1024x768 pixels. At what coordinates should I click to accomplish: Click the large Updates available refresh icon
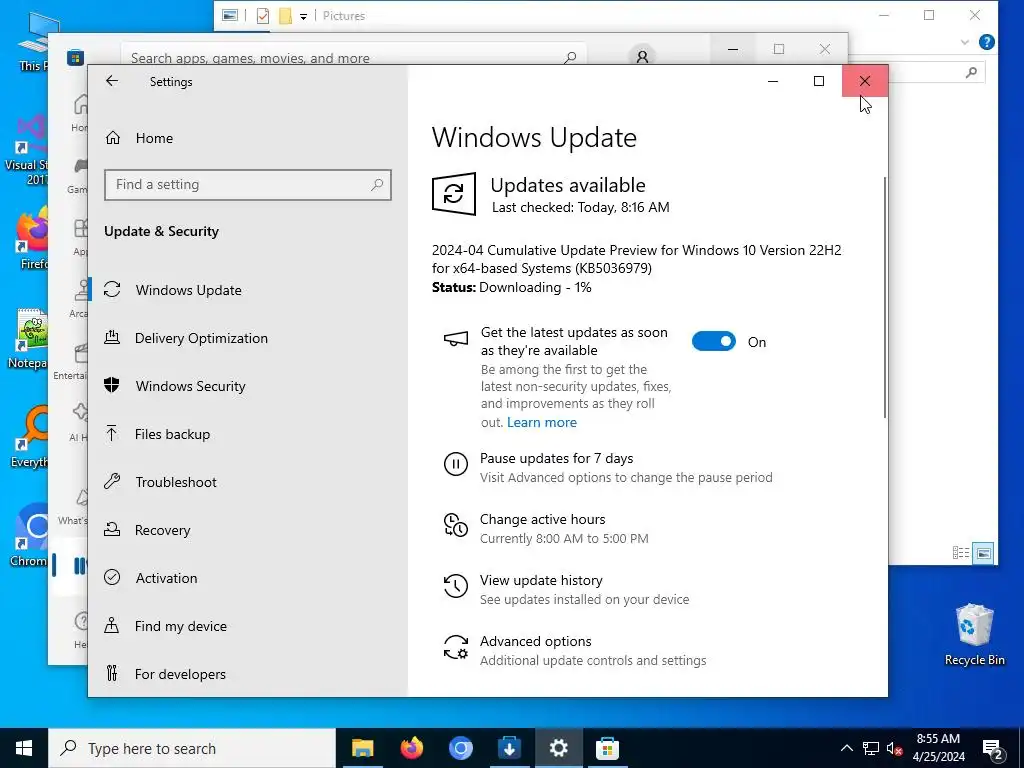point(454,194)
